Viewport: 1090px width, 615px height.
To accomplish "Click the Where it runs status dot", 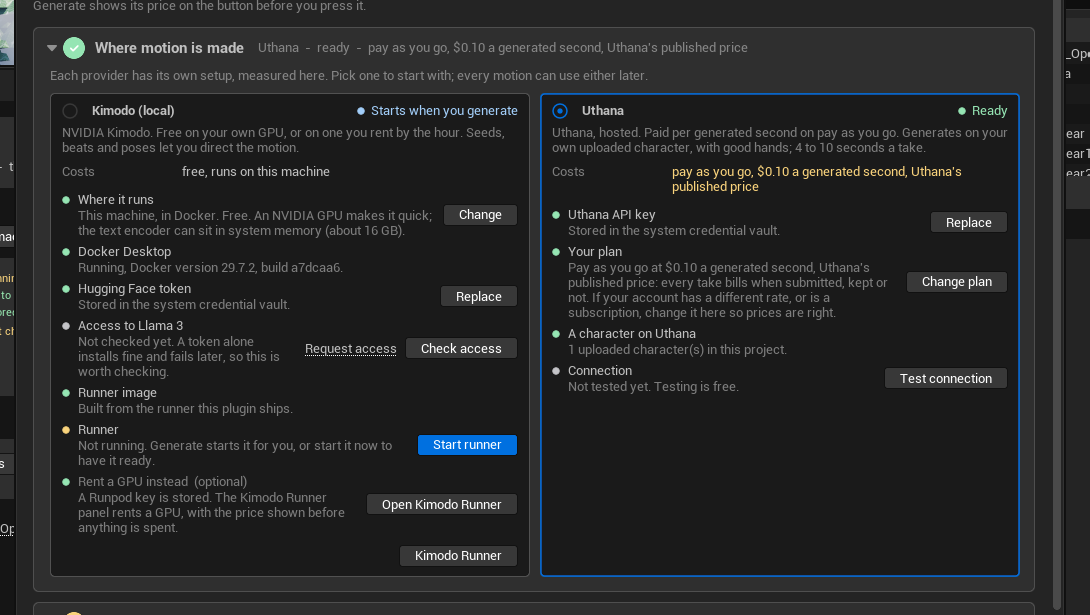I will pos(66,200).
